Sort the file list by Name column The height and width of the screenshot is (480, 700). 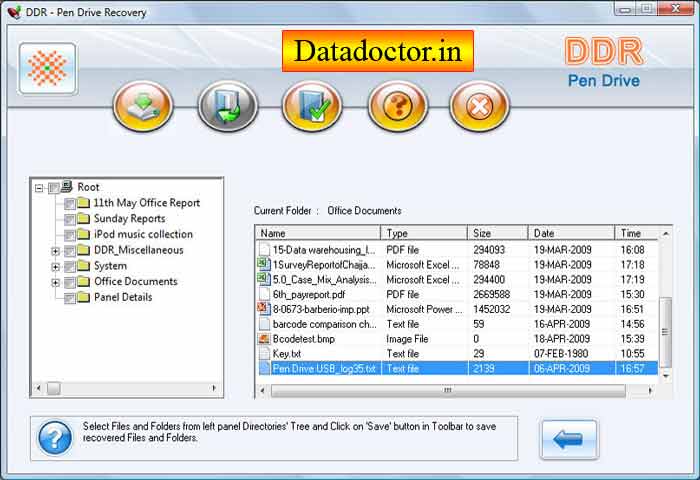(x=318, y=233)
